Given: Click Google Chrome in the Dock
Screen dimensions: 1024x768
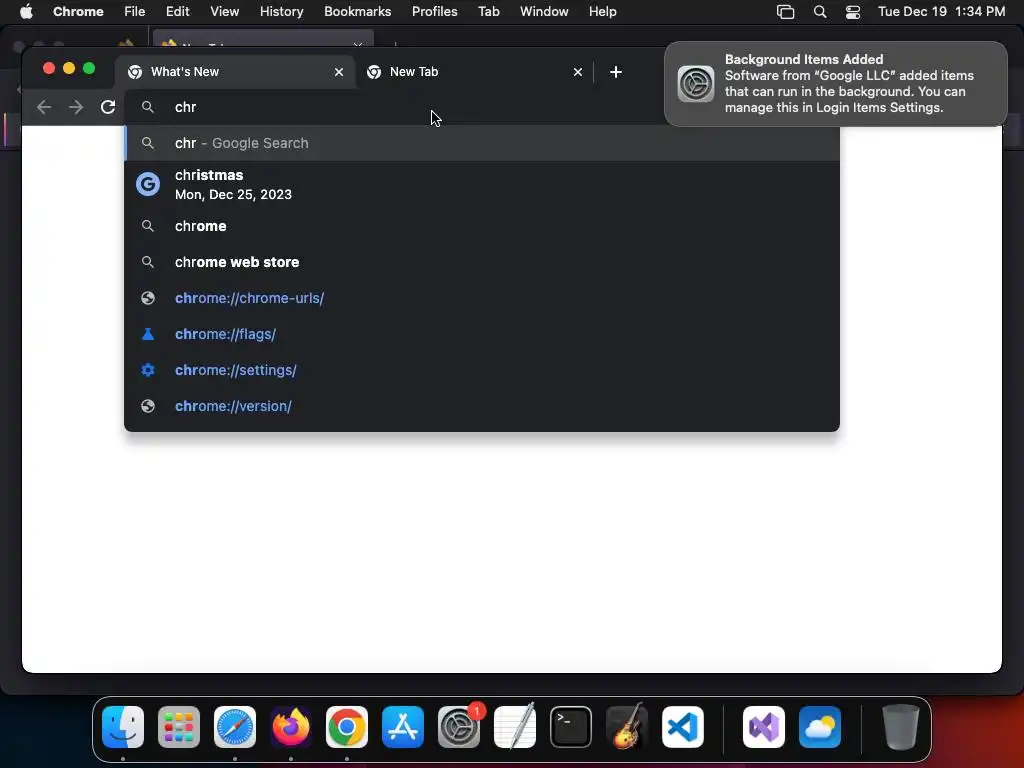Looking at the screenshot, I should click(347, 727).
